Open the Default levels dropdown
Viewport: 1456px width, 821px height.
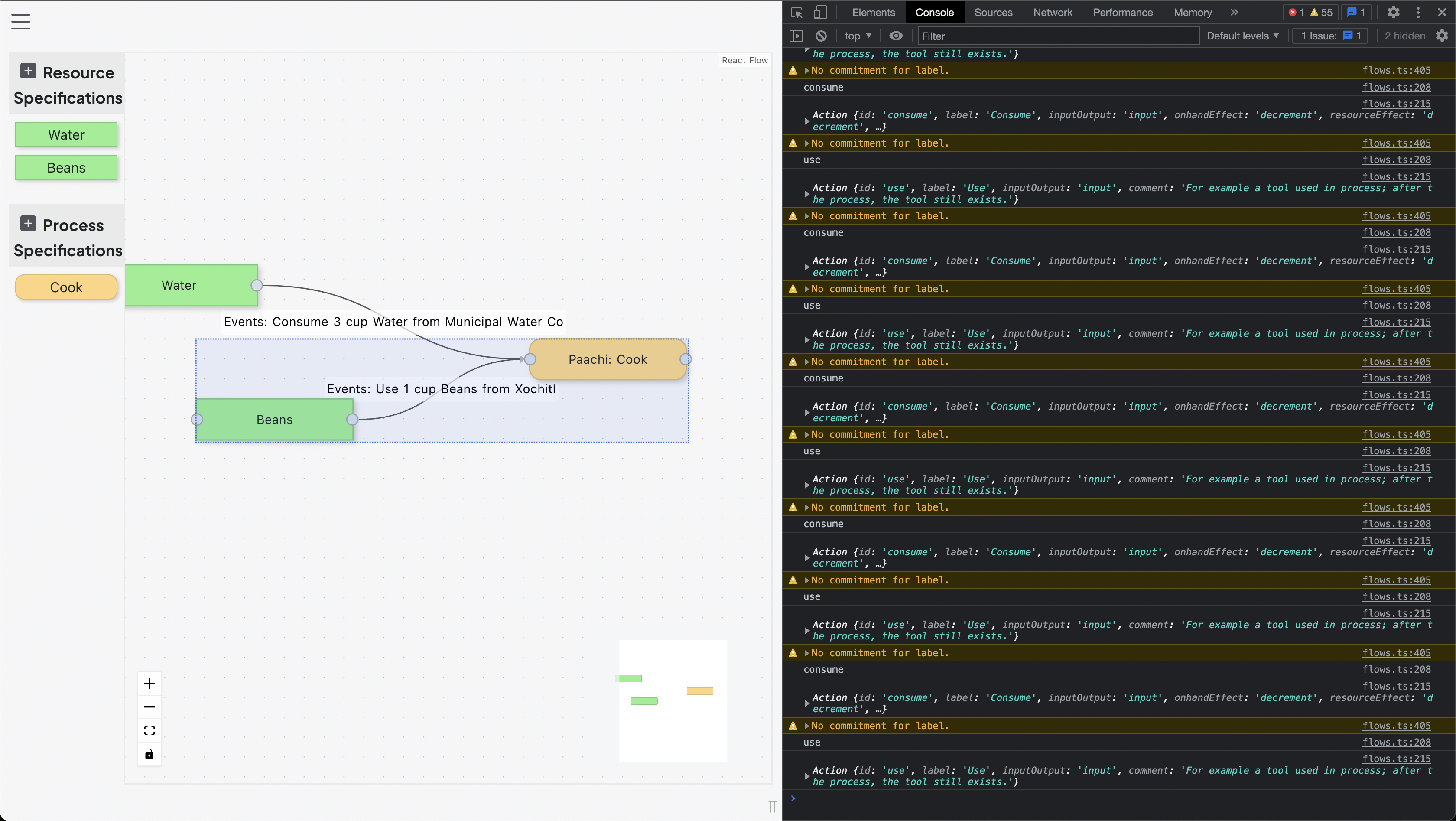coord(1241,36)
